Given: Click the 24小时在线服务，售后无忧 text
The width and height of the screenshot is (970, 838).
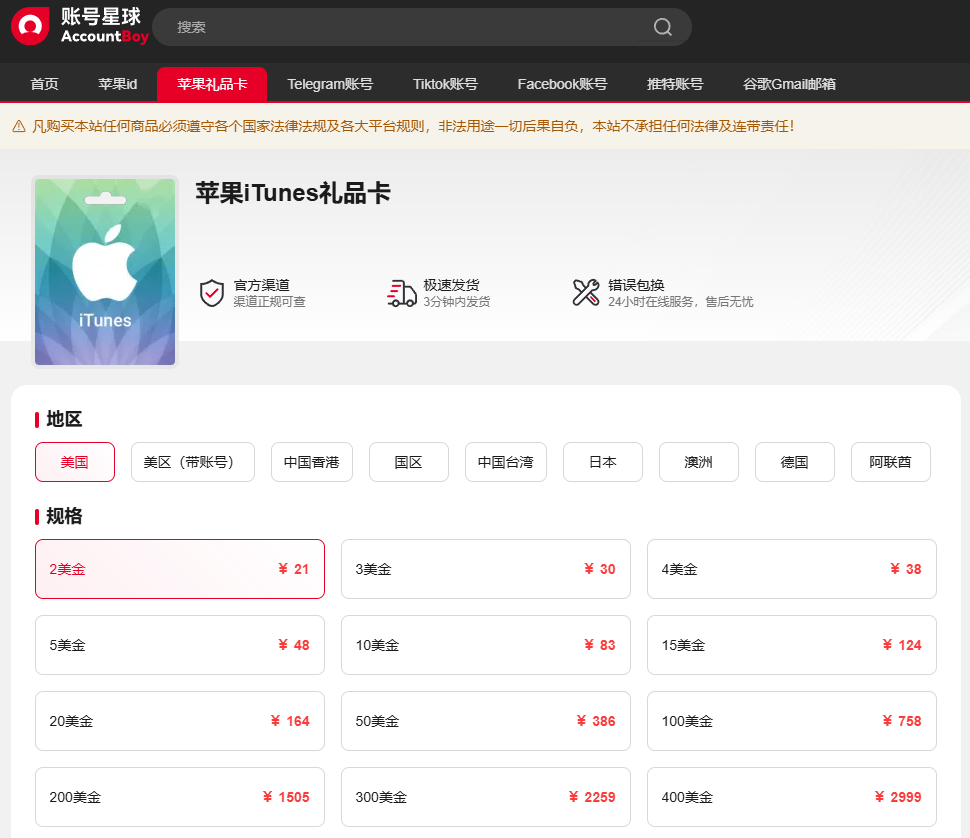Looking at the screenshot, I should pyautogui.click(x=680, y=302).
